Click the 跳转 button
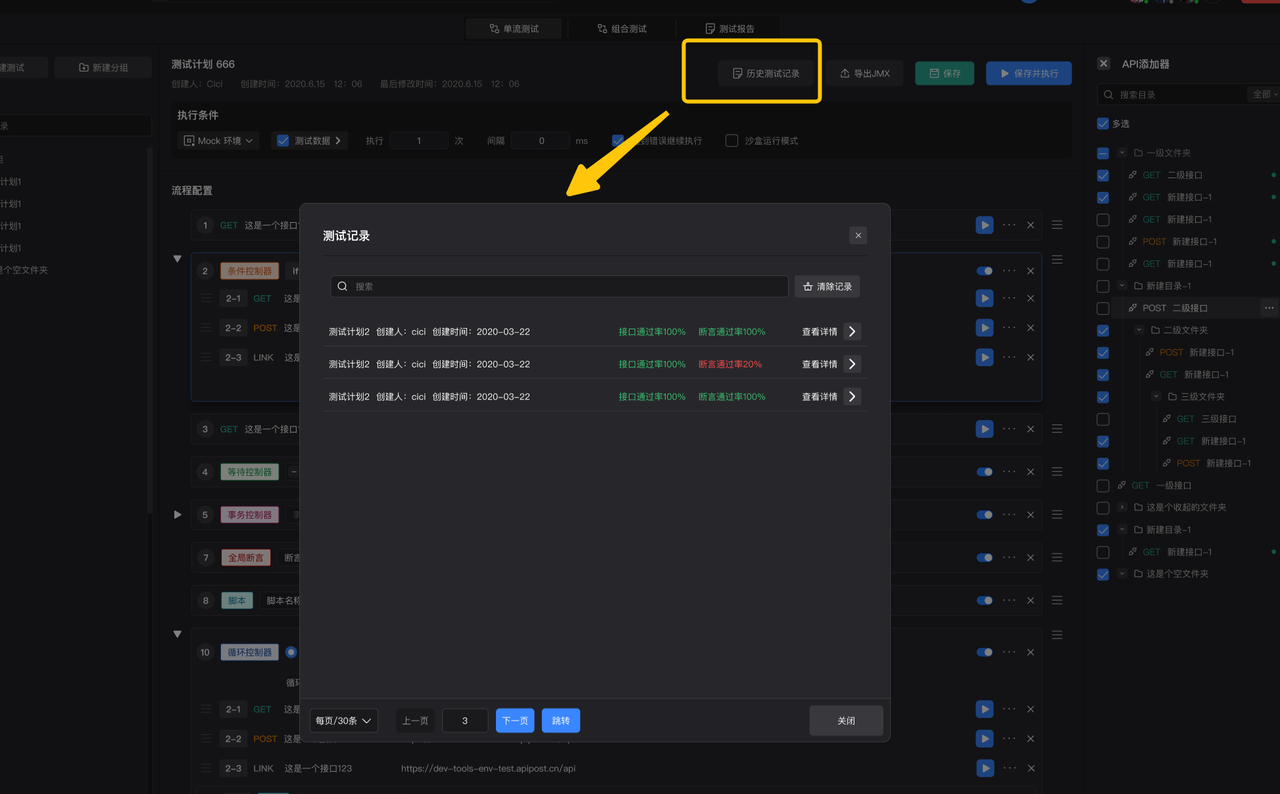This screenshot has height=794, width=1280. 561,720
